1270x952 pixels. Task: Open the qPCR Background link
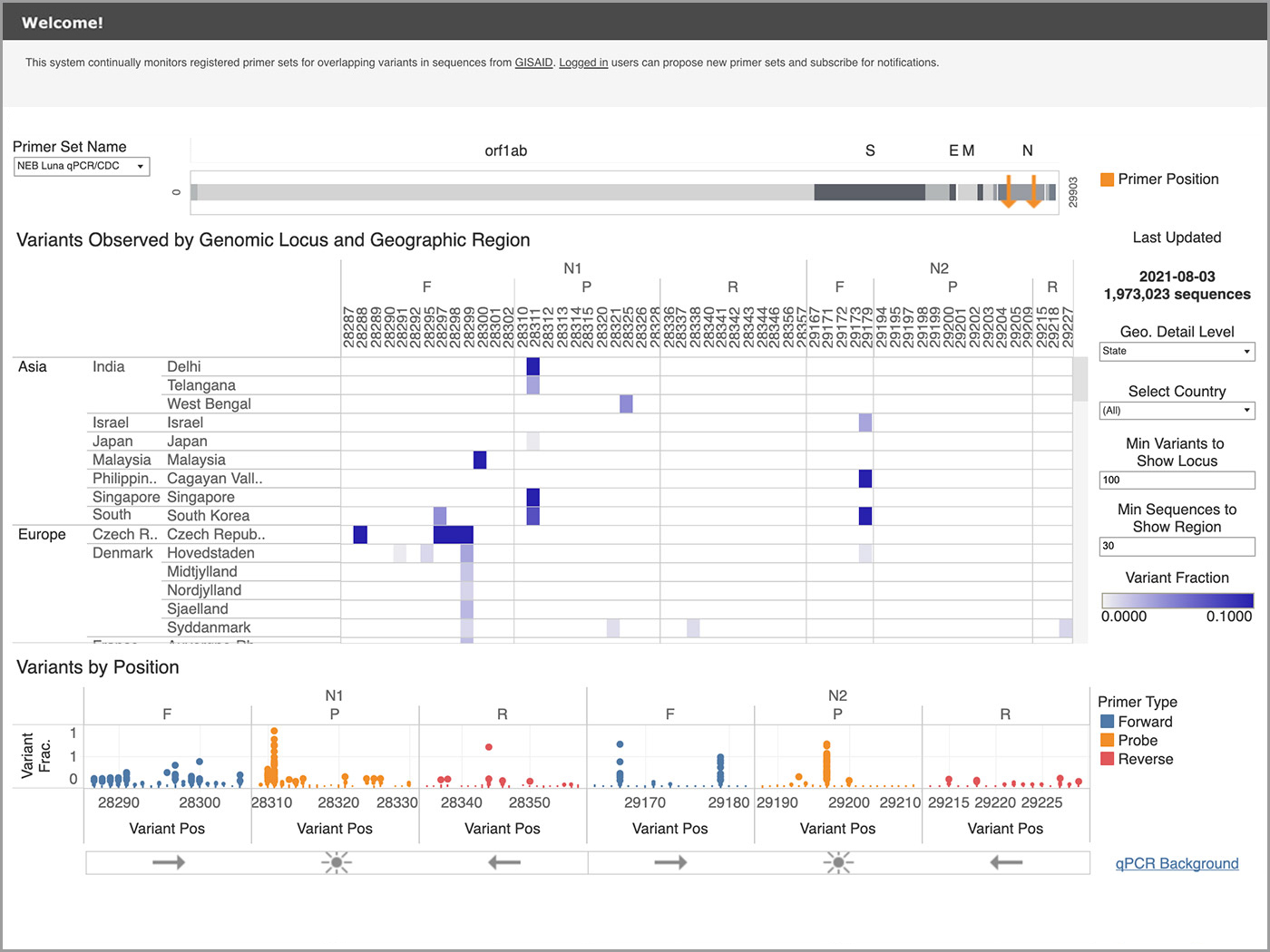[1177, 863]
